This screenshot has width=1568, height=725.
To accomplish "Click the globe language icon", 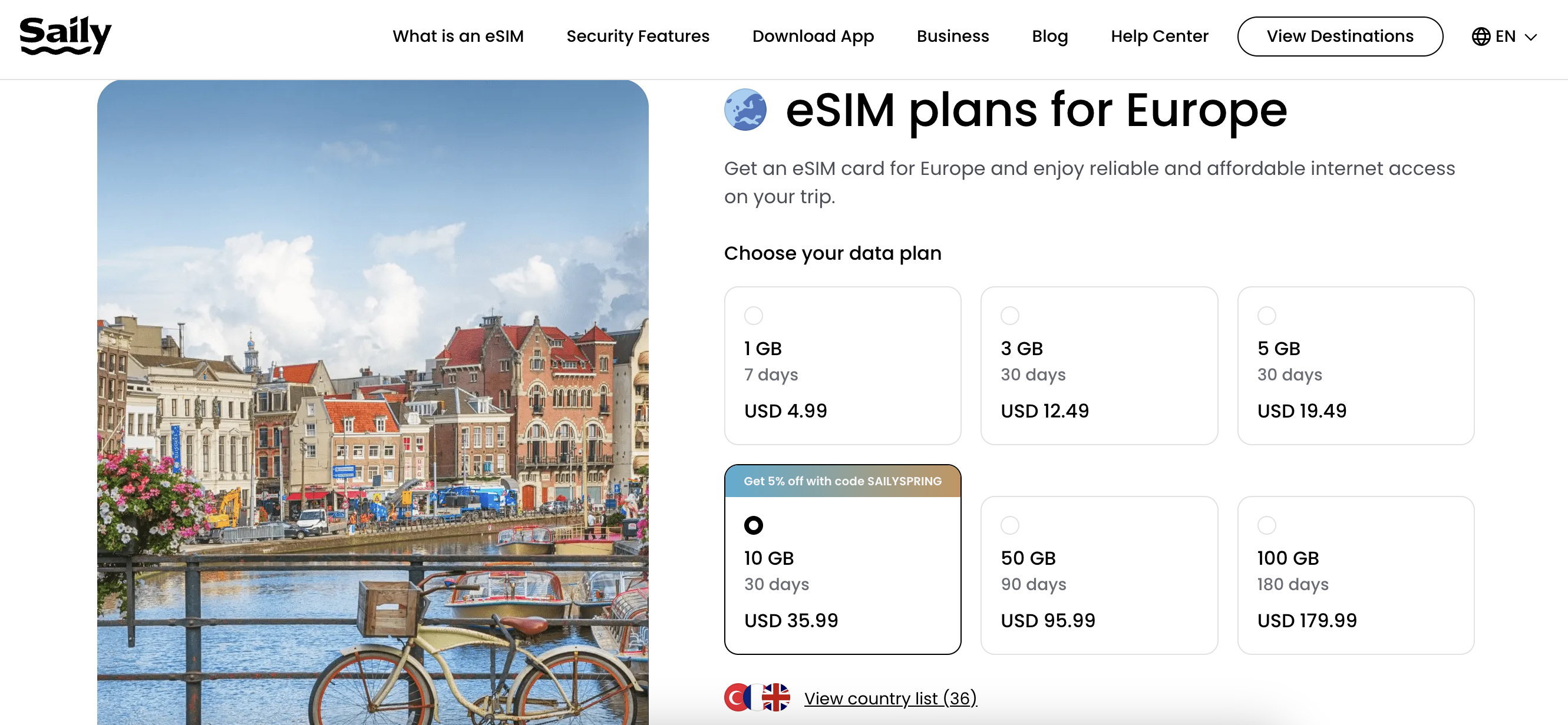I will [x=1480, y=37].
